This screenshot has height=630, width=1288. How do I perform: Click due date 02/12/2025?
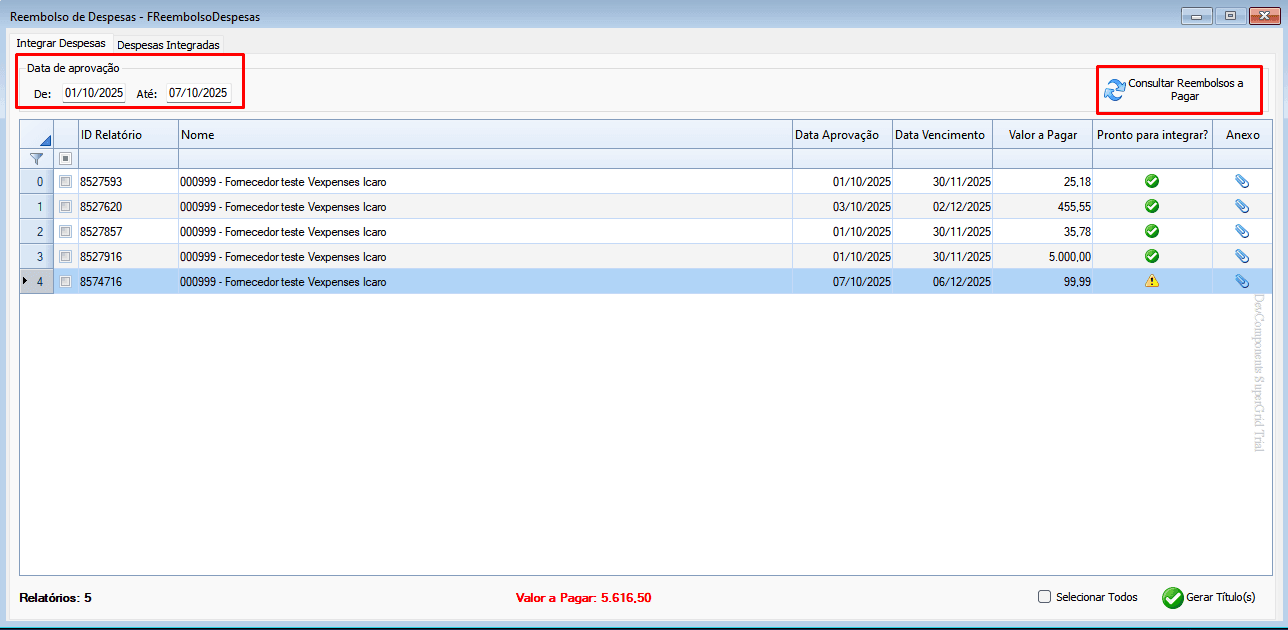click(942, 206)
